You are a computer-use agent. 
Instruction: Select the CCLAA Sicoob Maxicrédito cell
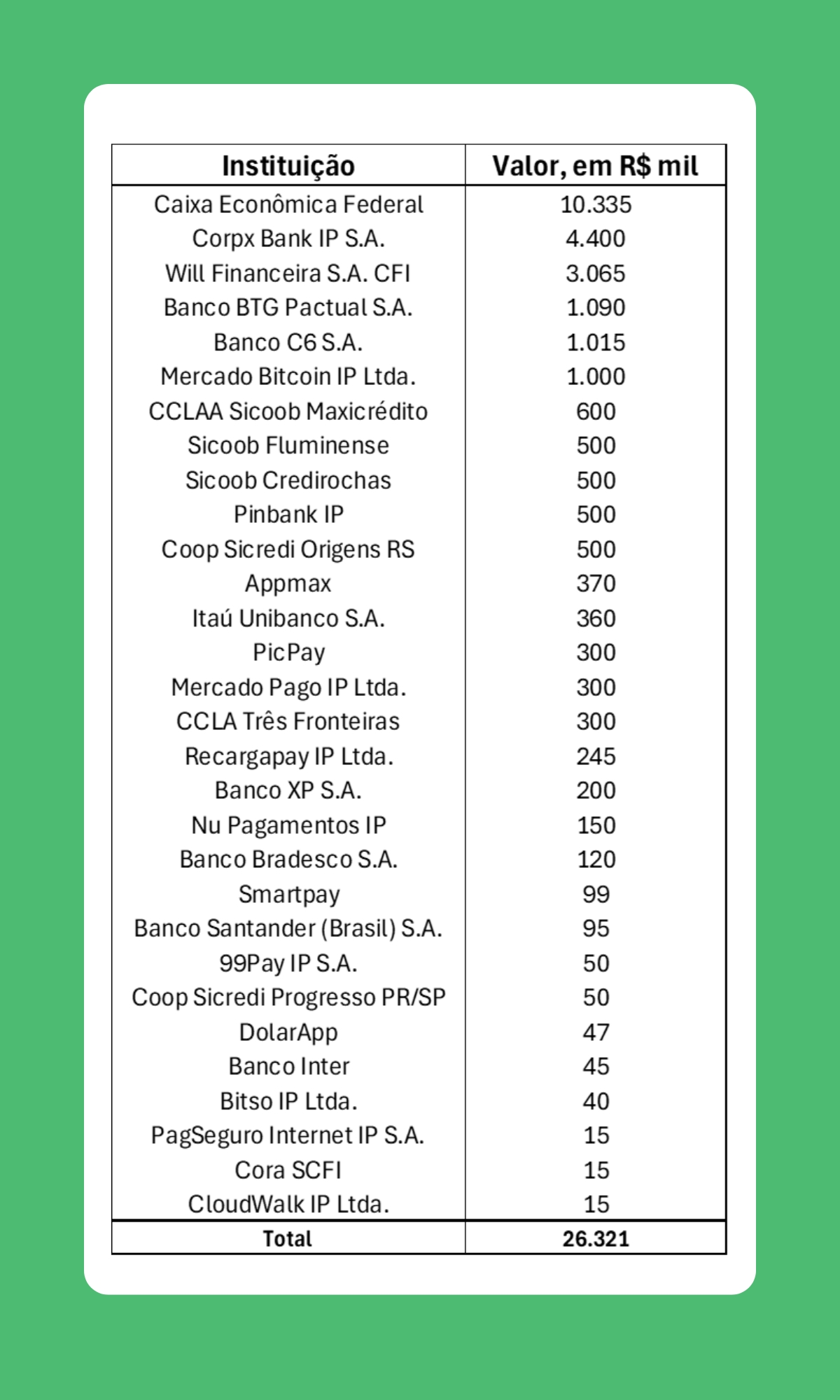288,412
